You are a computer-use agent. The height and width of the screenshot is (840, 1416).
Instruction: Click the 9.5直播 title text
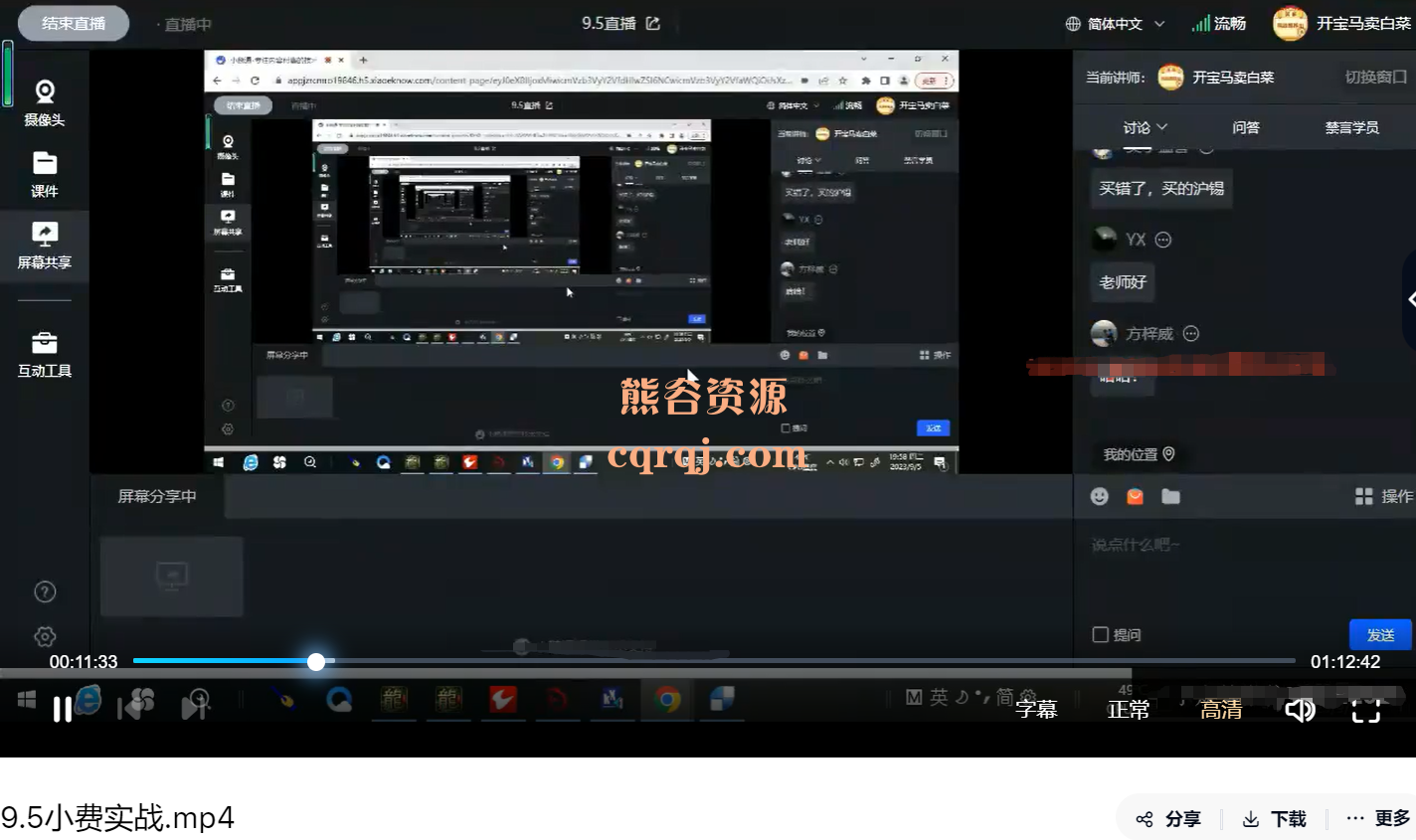pyautogui.click(x=609, y=23)
